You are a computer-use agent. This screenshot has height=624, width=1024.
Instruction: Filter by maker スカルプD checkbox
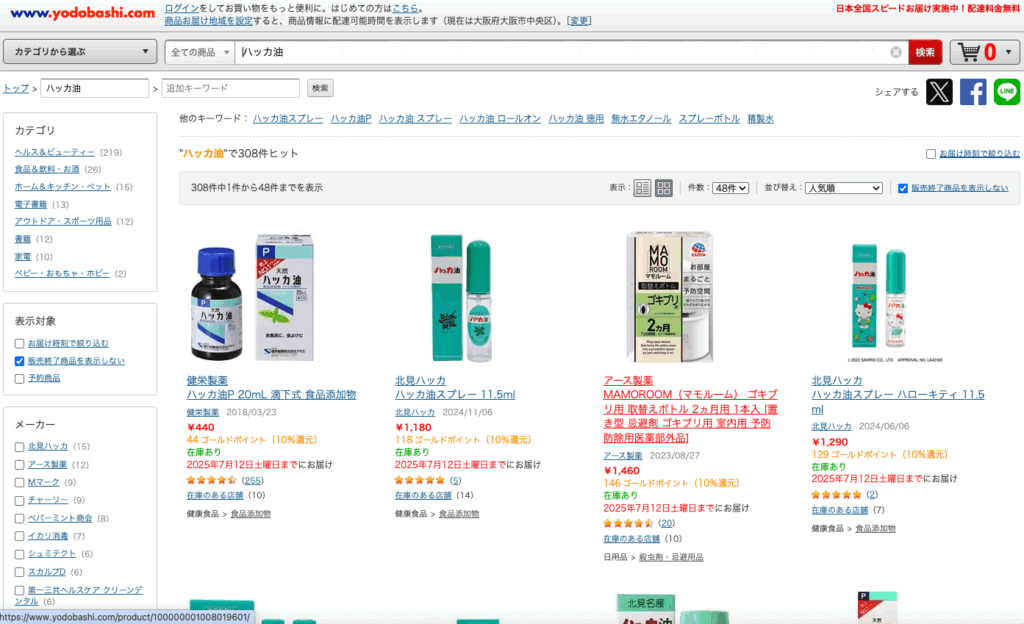click(20, 572)
